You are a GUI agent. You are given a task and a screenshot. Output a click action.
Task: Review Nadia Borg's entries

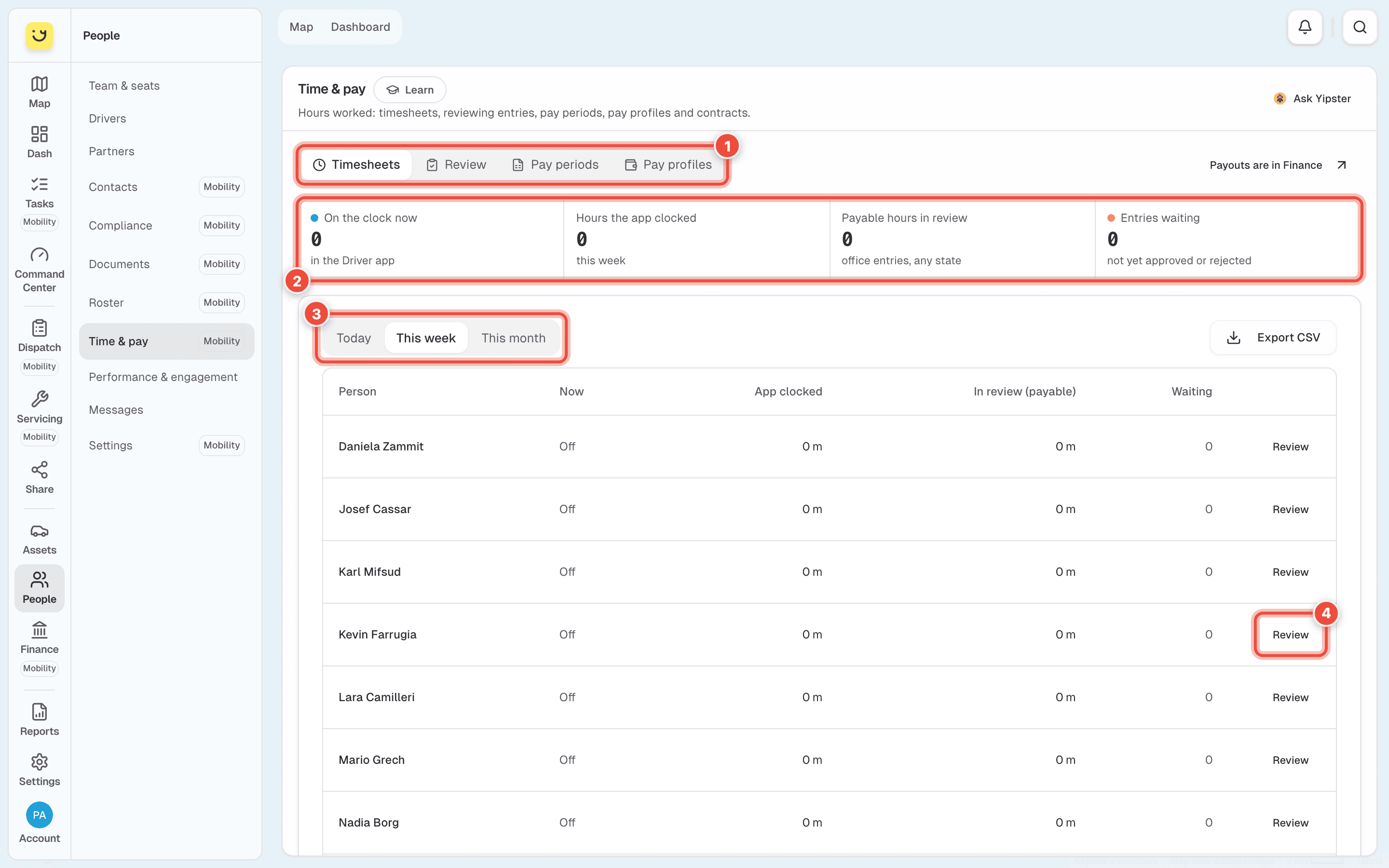pyautogui.click(x=1290, y=822)
